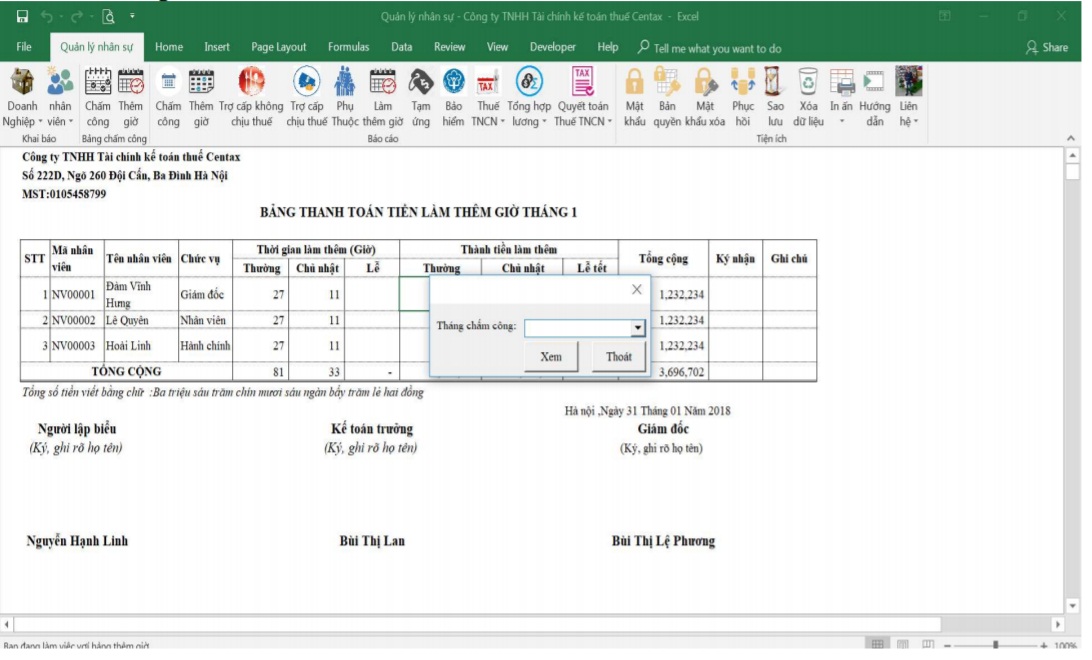Select the Sao lưu backup icon

(x=774, y=82)
